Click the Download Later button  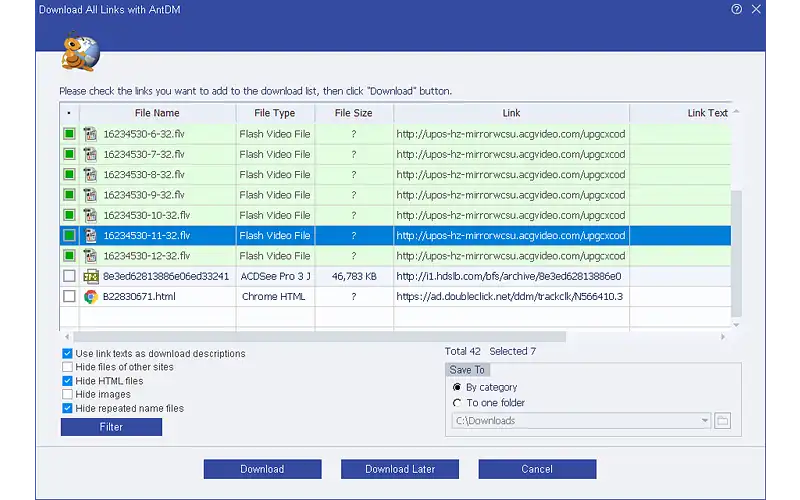point(400,469)
